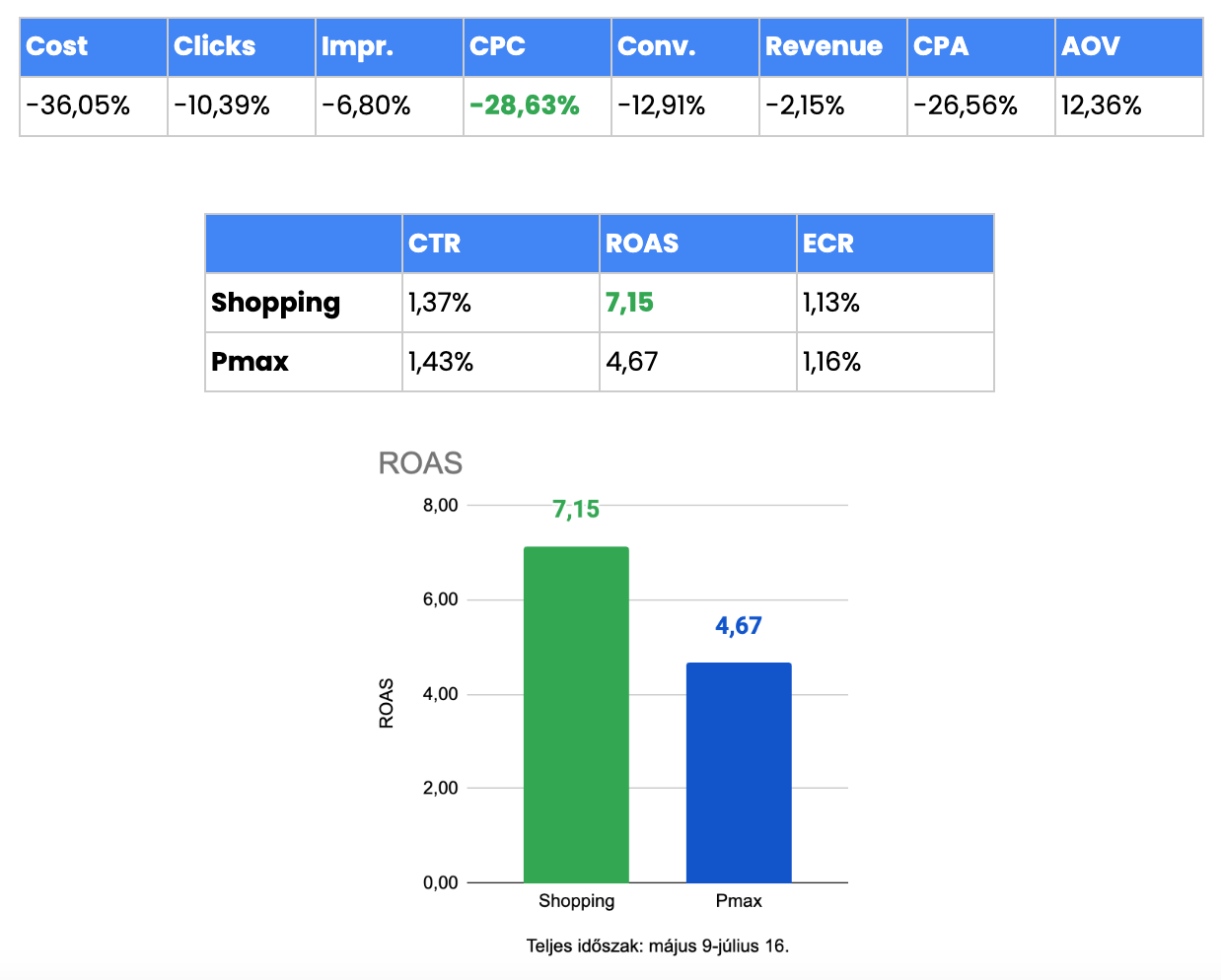Select the Teljes időszak date caption
Viewport: 1221px width, 980px height.
coord(658,946)
